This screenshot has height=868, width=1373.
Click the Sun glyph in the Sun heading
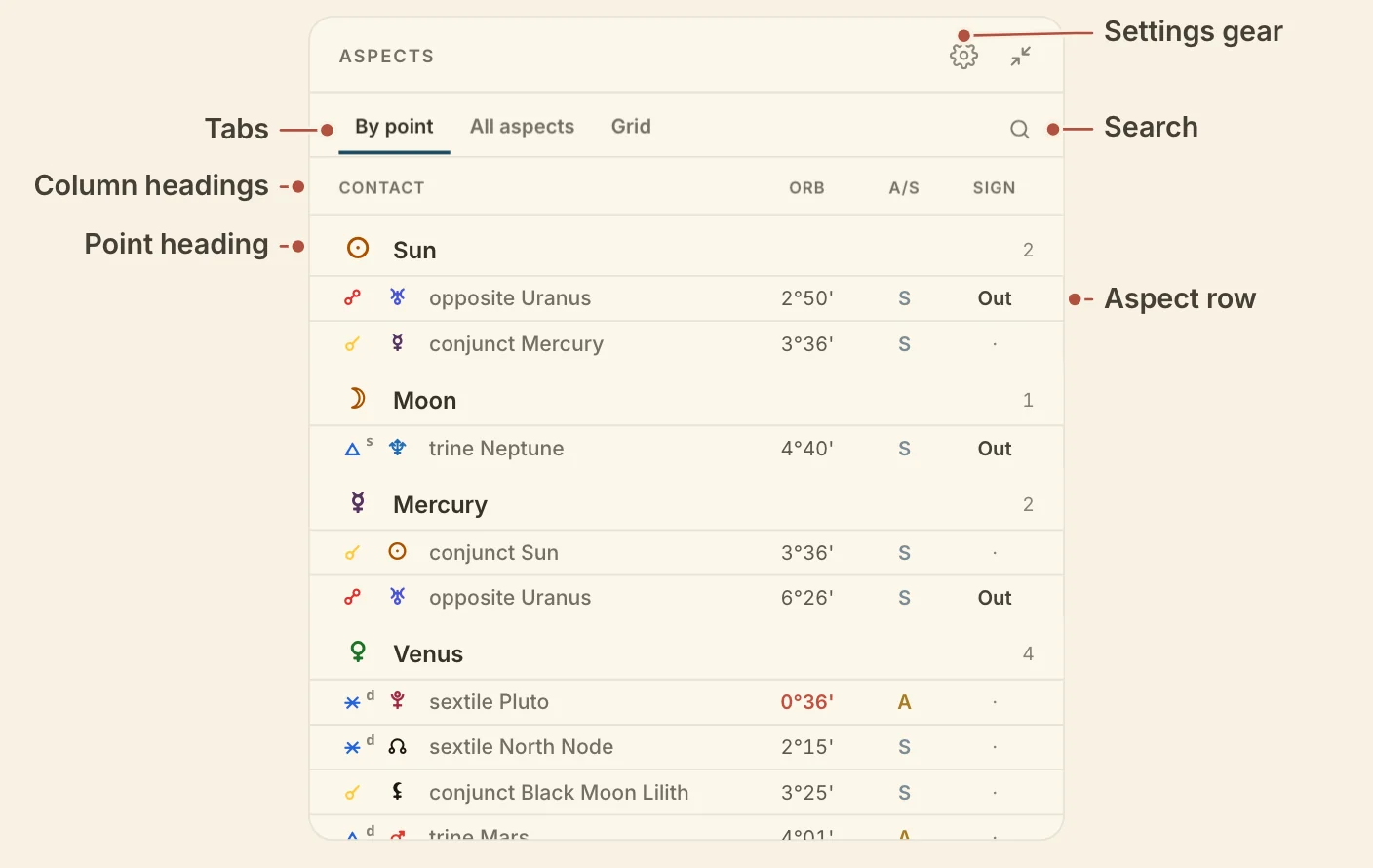click(x=358, y=248)
